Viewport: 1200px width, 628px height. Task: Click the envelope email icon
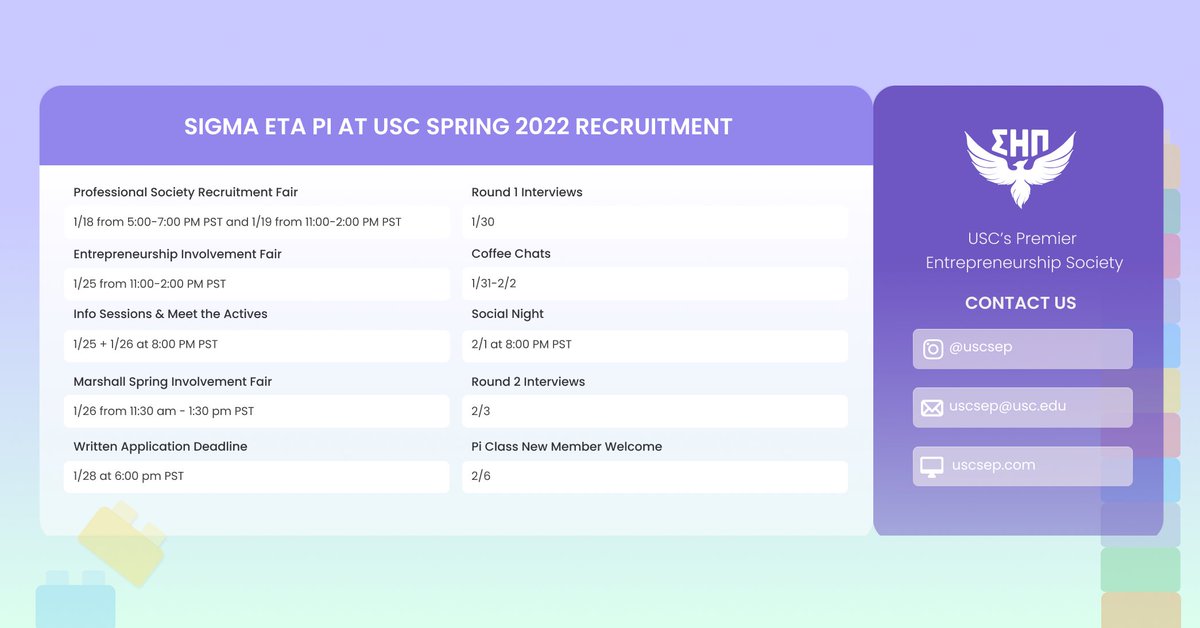(932, 408)
